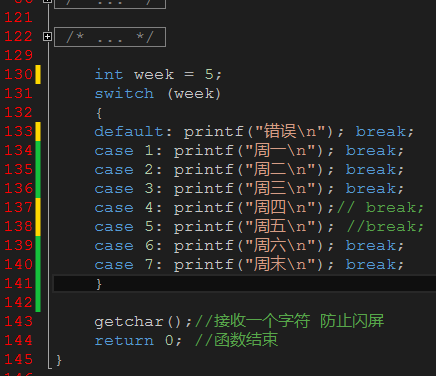Click the commented '//break;' on case 5
Viewport: 436px width, 376px height.
[x=385, y=227]
